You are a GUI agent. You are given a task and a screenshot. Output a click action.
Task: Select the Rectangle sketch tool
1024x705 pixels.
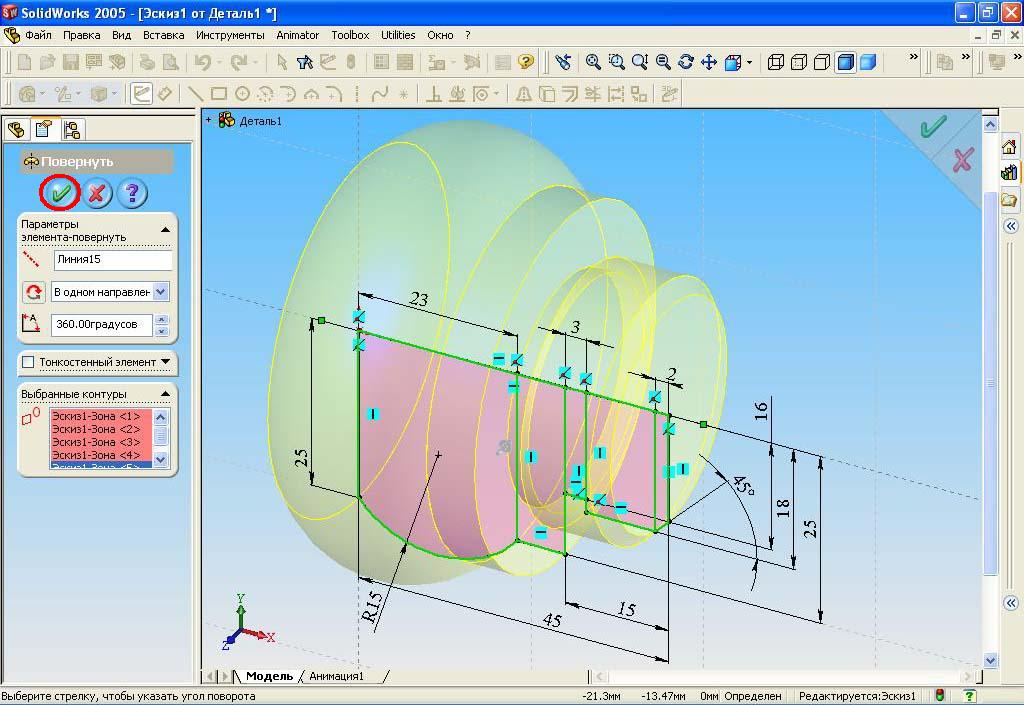pyautogui.click(x=219, y=94)
